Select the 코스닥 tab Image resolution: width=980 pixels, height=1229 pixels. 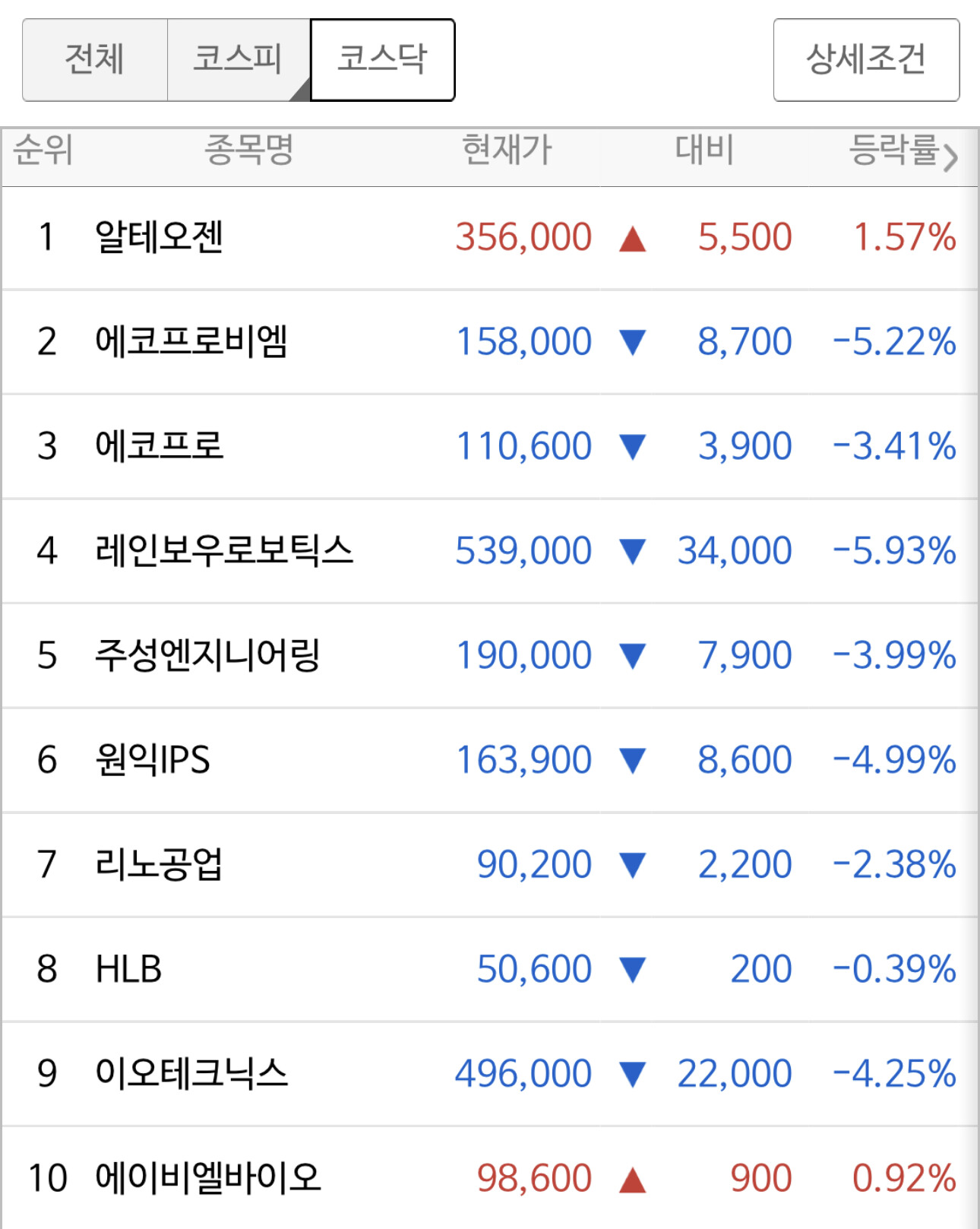383,60
